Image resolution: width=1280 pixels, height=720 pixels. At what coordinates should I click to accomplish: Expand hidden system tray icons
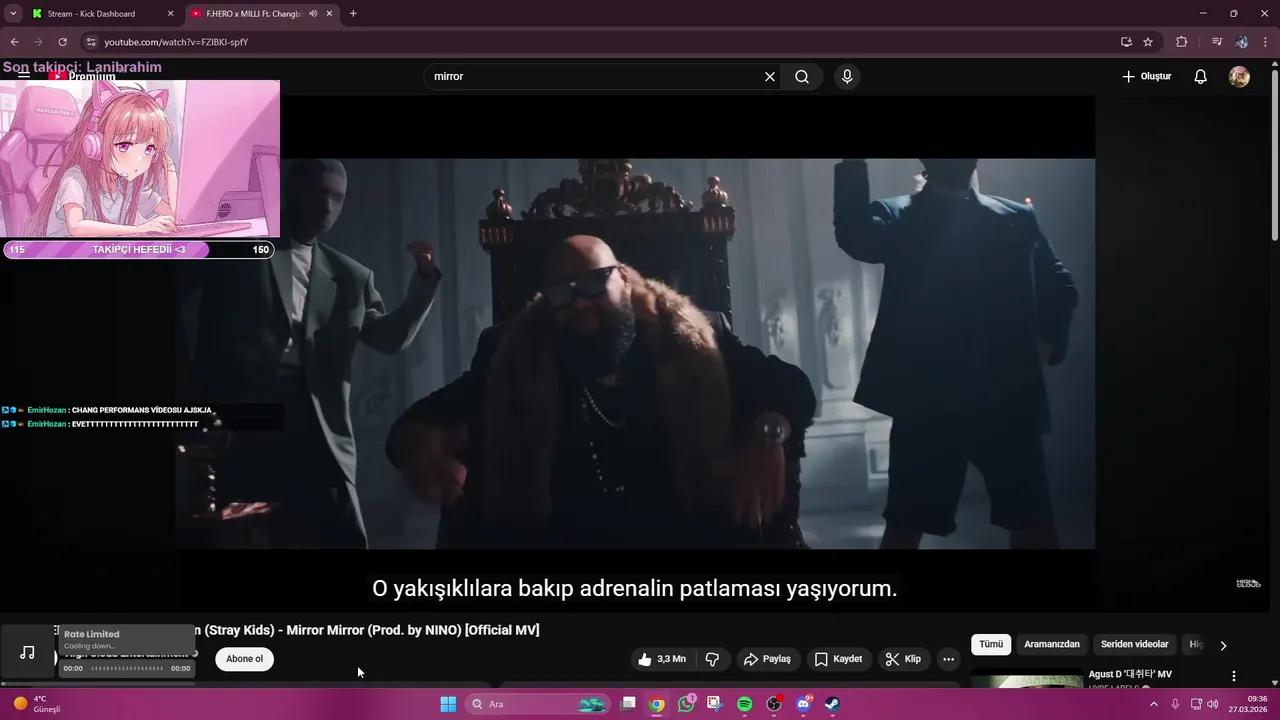pos(1154,704)
